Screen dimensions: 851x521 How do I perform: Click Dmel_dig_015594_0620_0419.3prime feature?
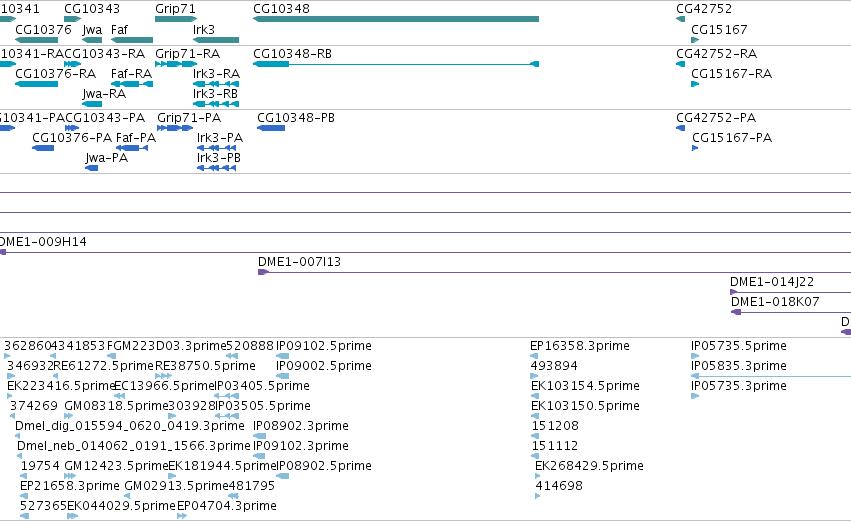pyautogui.click(x=130, y=426)
